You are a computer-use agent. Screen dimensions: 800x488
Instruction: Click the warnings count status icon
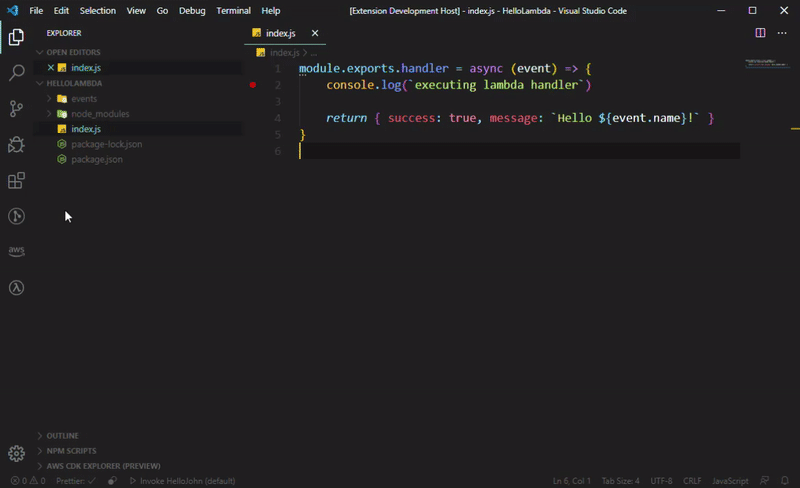click(37, 481)
